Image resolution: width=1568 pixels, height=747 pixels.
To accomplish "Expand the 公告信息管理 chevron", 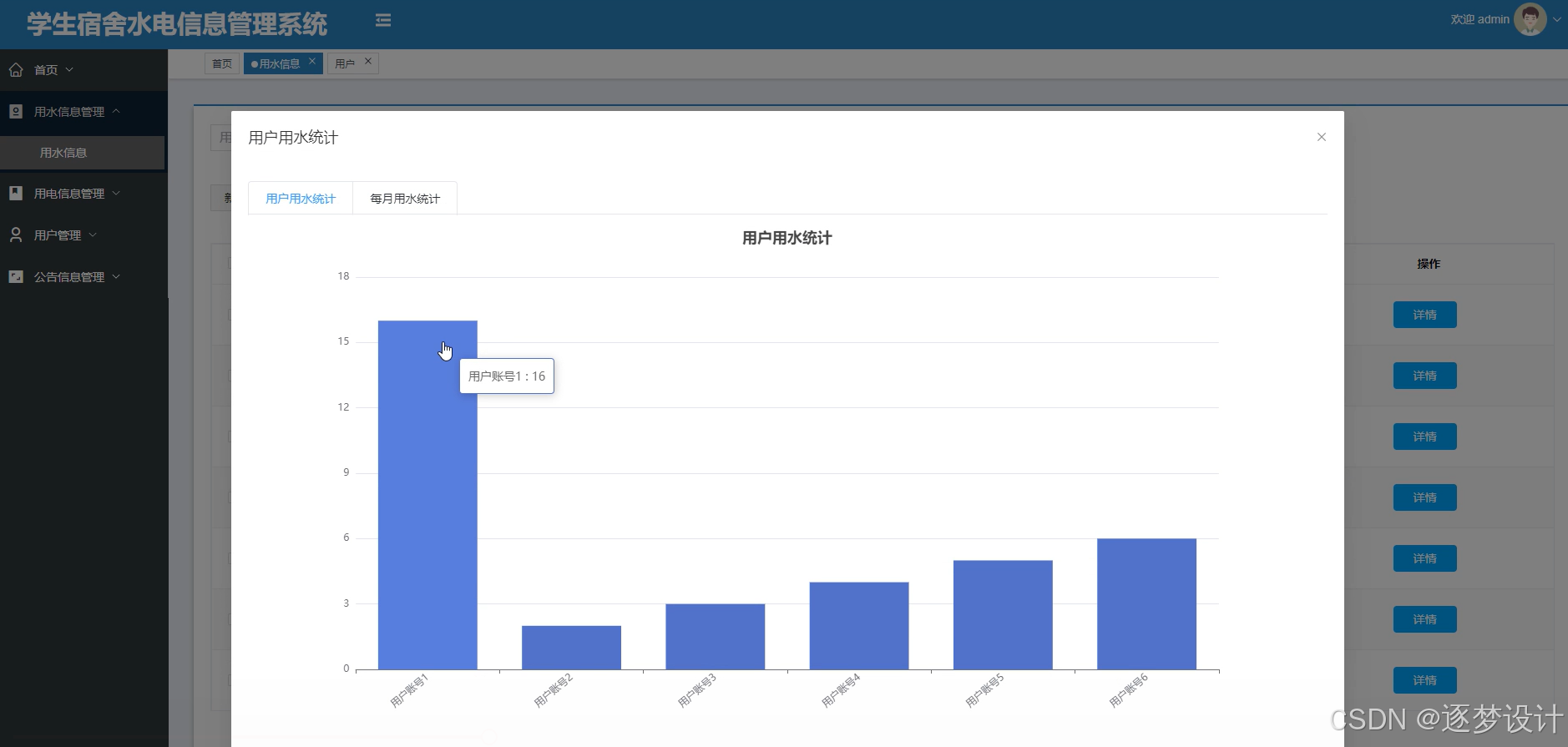I will coord(116,276).
